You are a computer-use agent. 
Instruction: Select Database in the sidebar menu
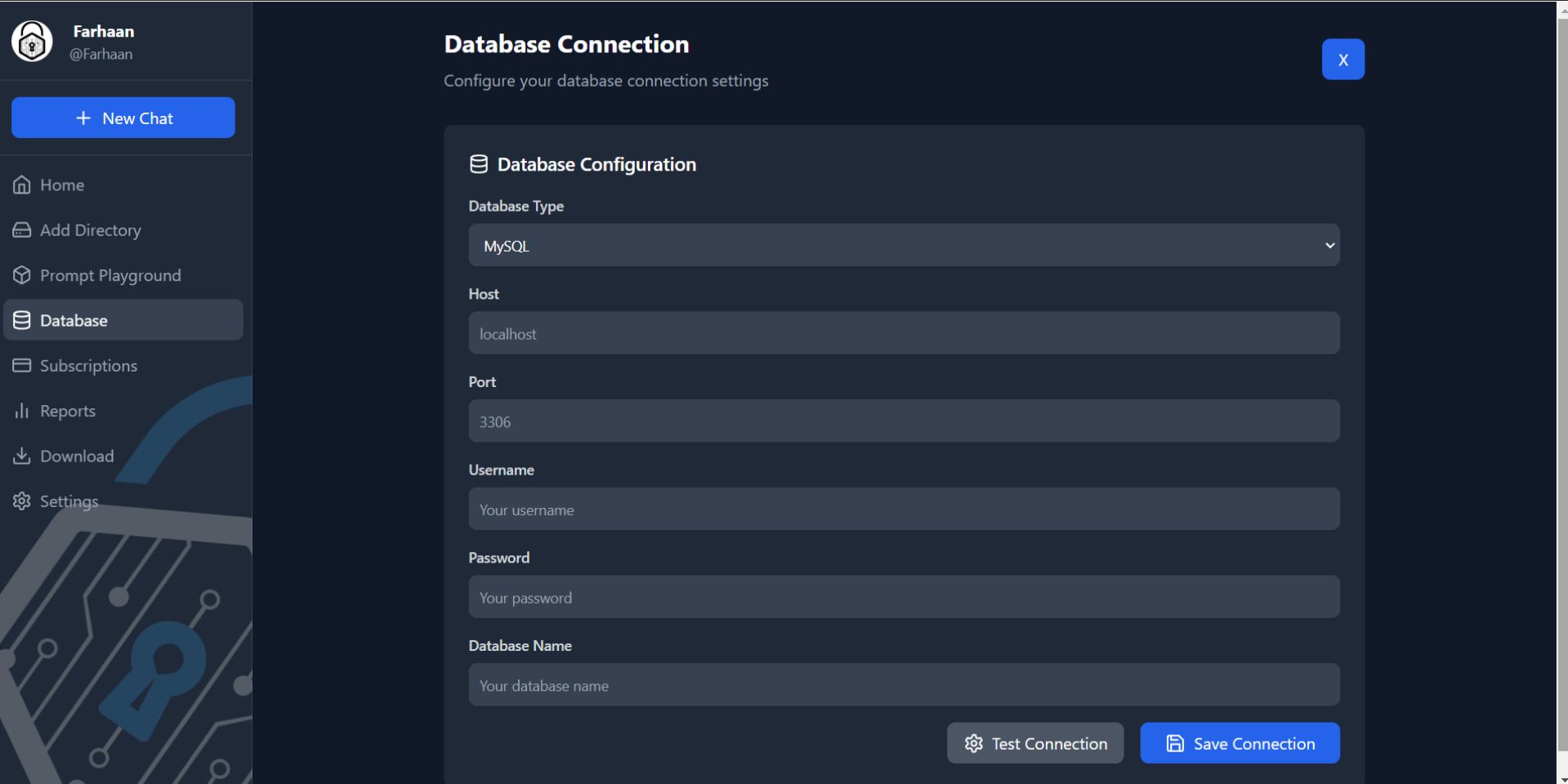tap(74, 320)
